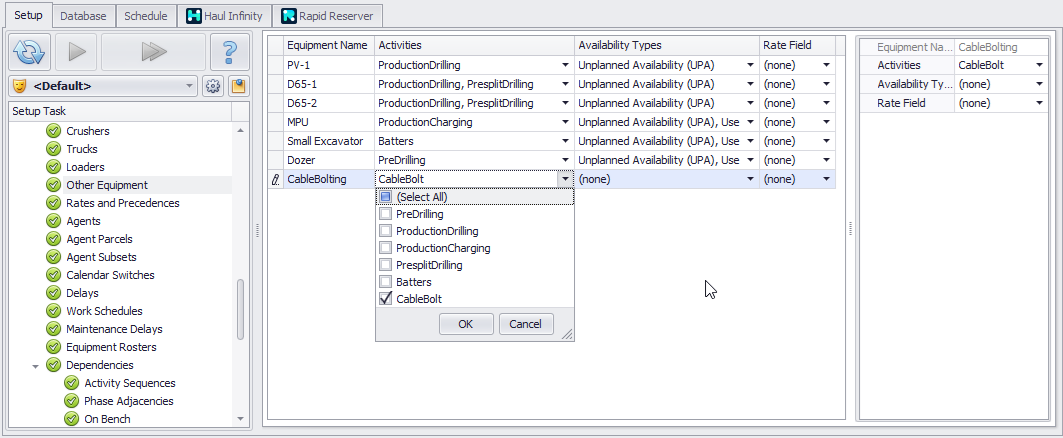1063x438 pixels.
Task: Collapse the Dependencies tree node
Action: (36, 365)
